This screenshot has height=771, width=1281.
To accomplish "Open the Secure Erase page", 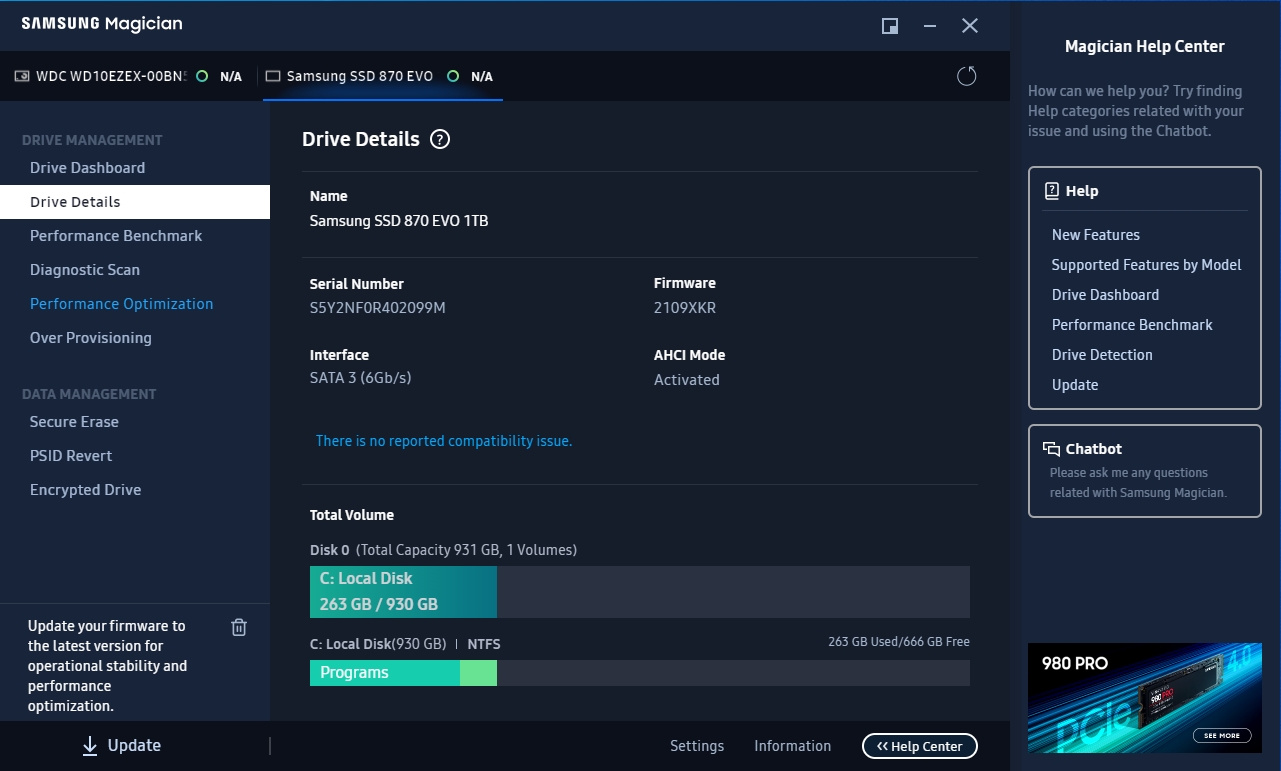I will (74, 422).
